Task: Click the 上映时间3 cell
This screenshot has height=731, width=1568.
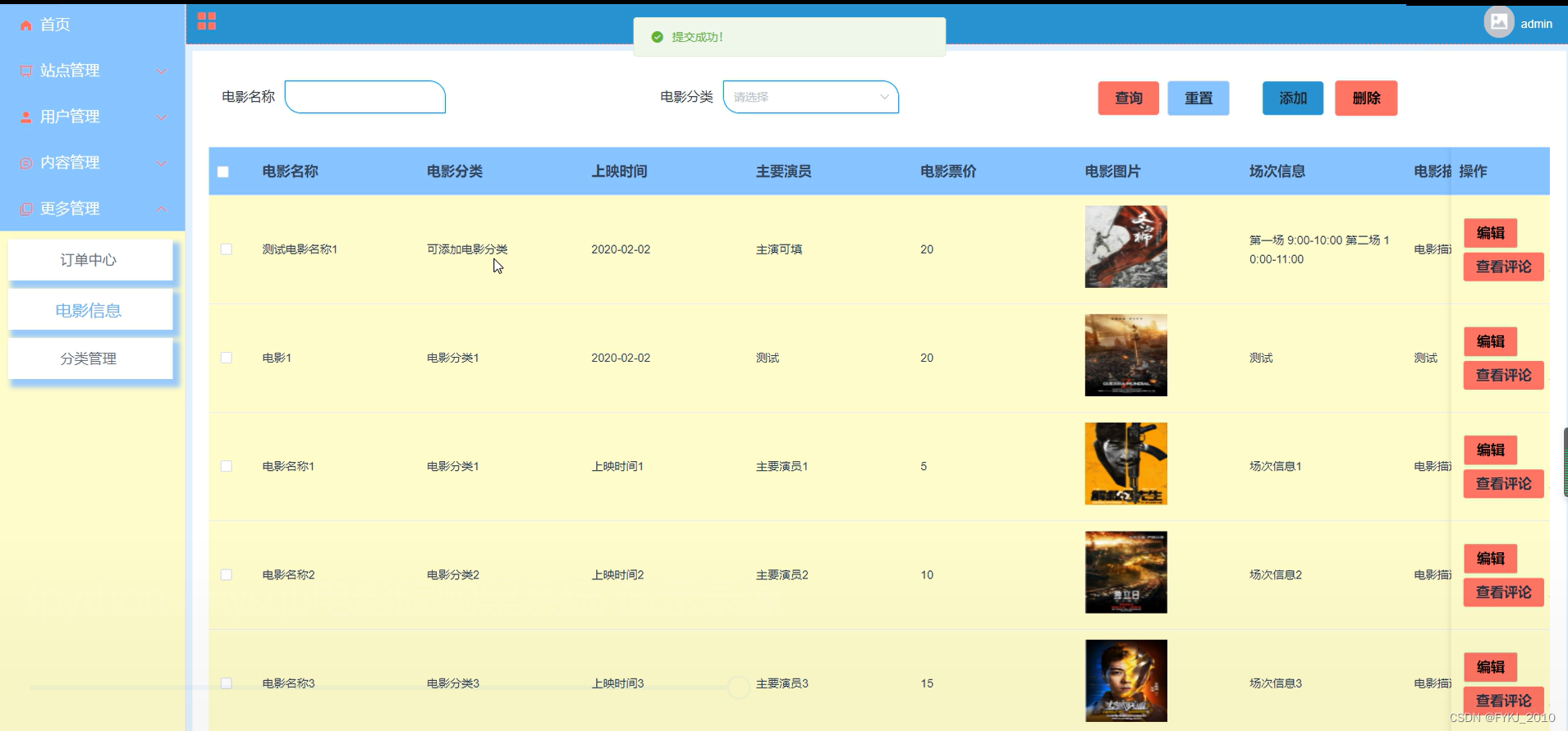Action: click(617, 683)
